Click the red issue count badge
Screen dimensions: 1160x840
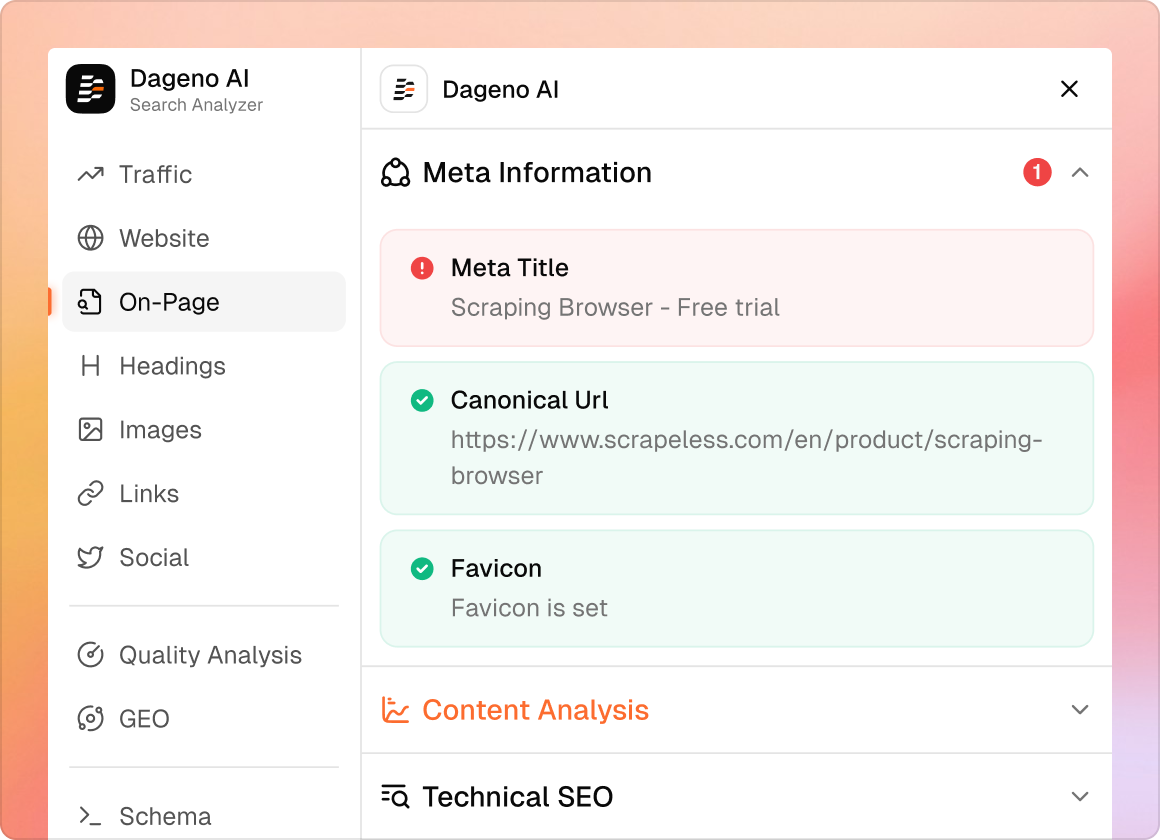pos(1037,173)
